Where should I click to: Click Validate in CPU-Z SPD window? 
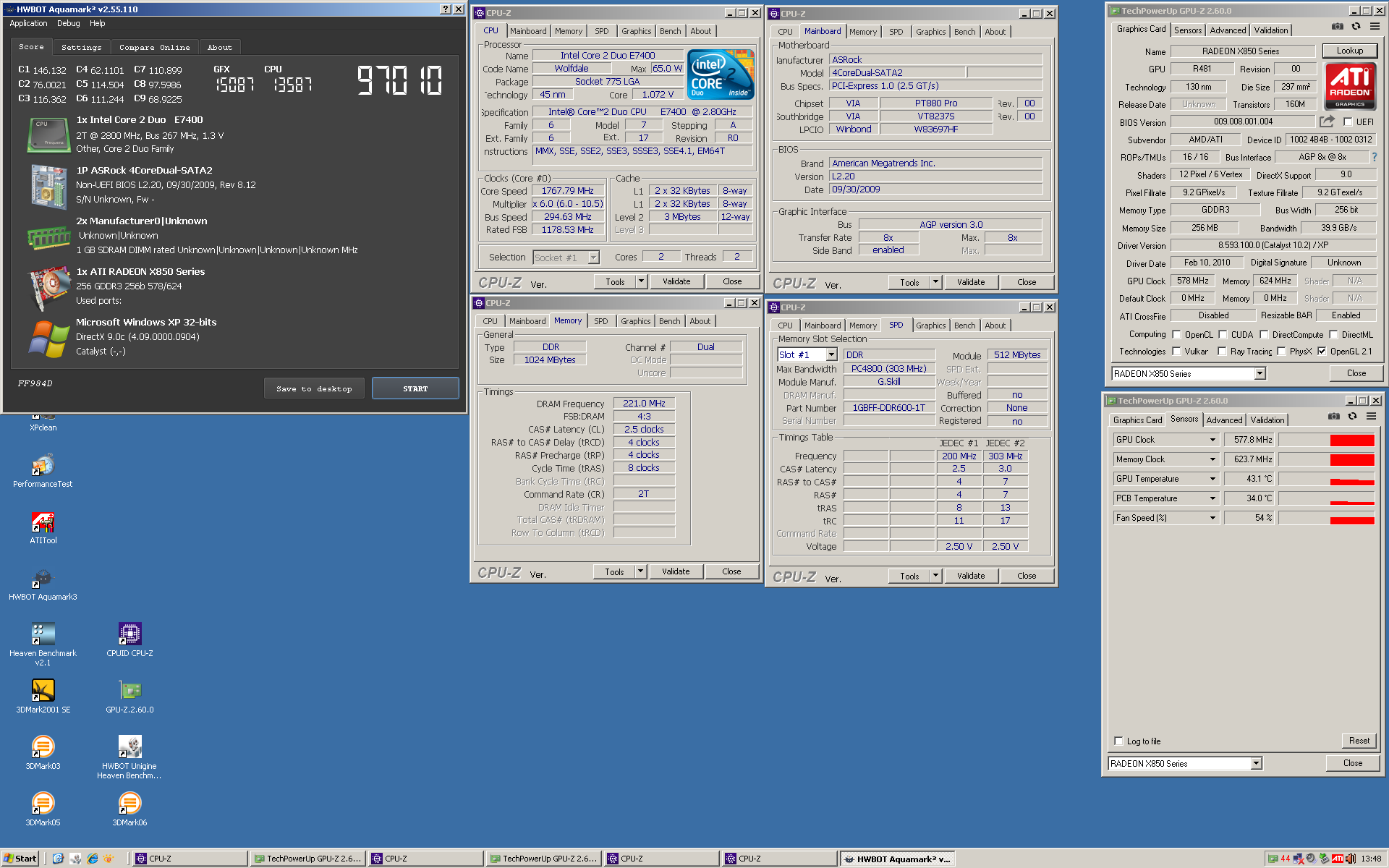[x=971, y=576]
